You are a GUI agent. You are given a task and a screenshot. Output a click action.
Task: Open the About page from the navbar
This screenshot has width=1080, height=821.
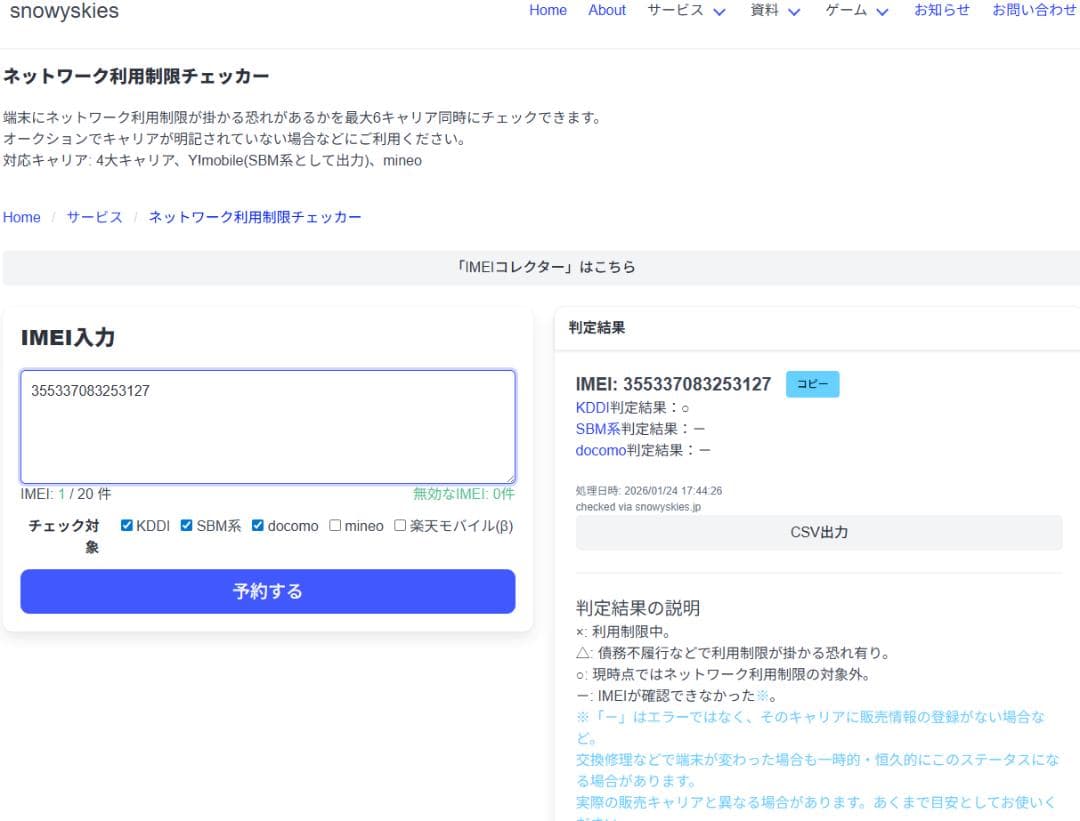tap(607, 11)
